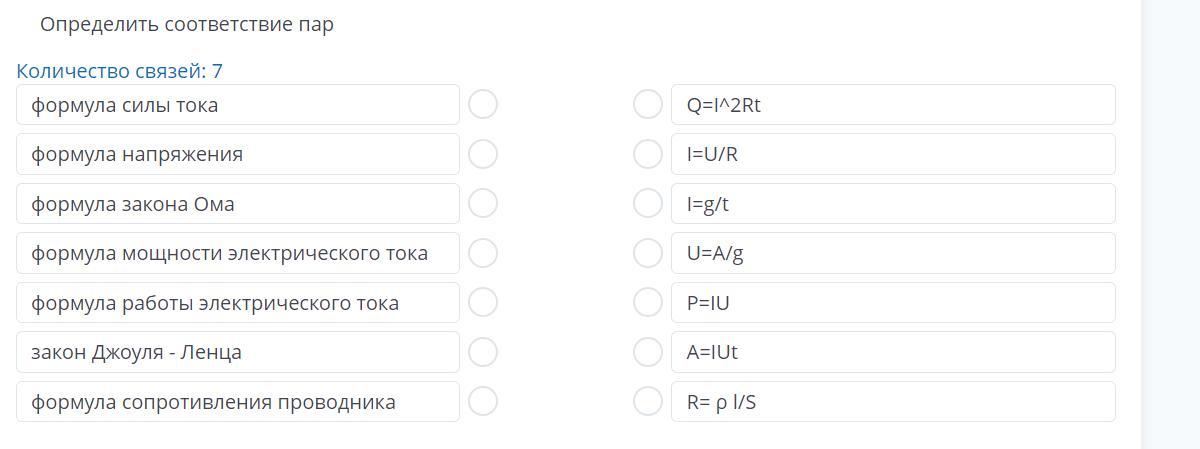Click the circle beside 'U=A/g'

648,253
